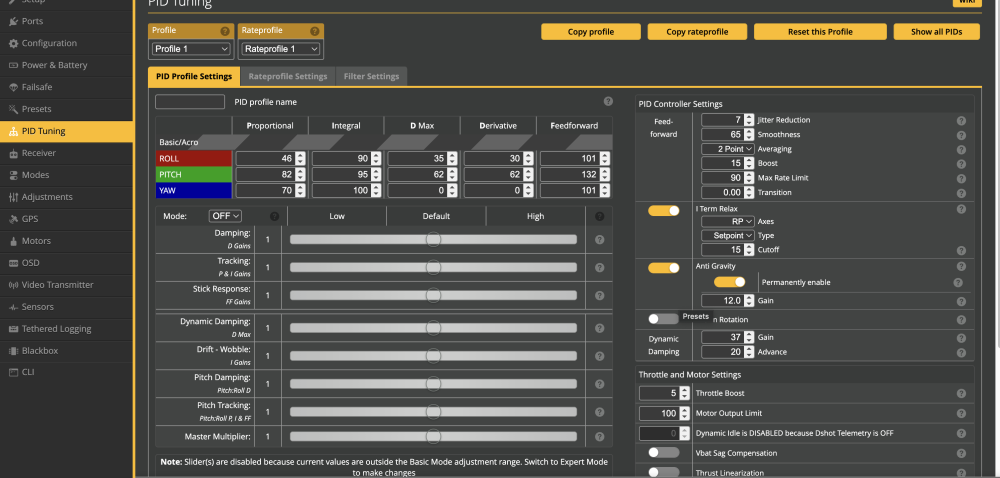Viewport: 1000px width, 478px height.
Task: Click the PID profile name input field
Action: (x=190, y=102)
